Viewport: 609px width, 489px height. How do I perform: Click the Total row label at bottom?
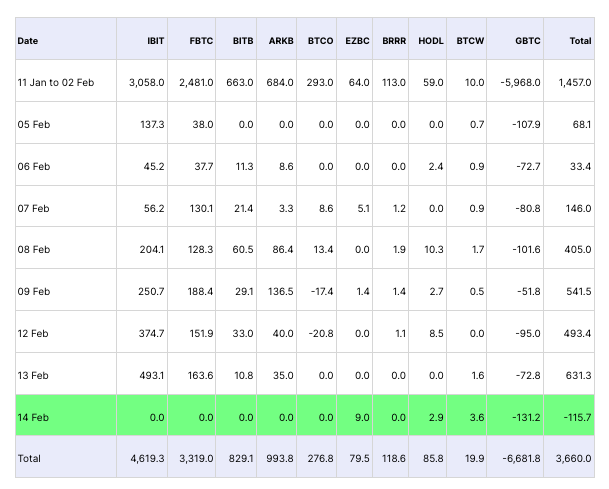[x=30, y=457]
